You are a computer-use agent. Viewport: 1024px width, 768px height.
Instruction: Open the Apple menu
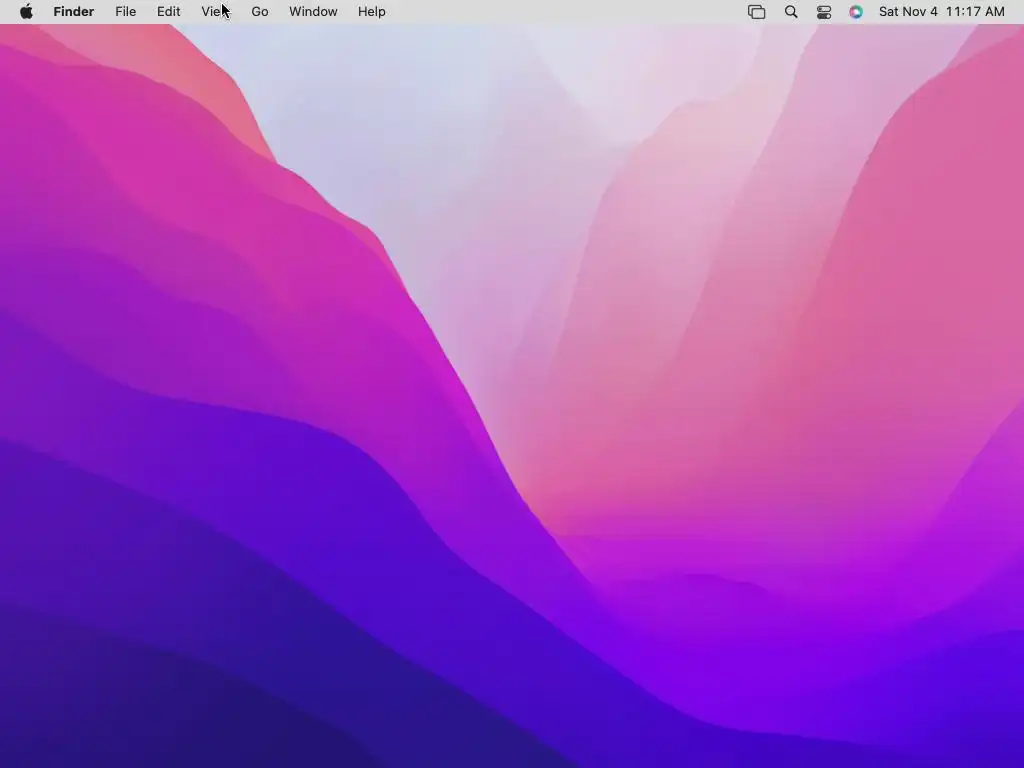coord(26,12)
